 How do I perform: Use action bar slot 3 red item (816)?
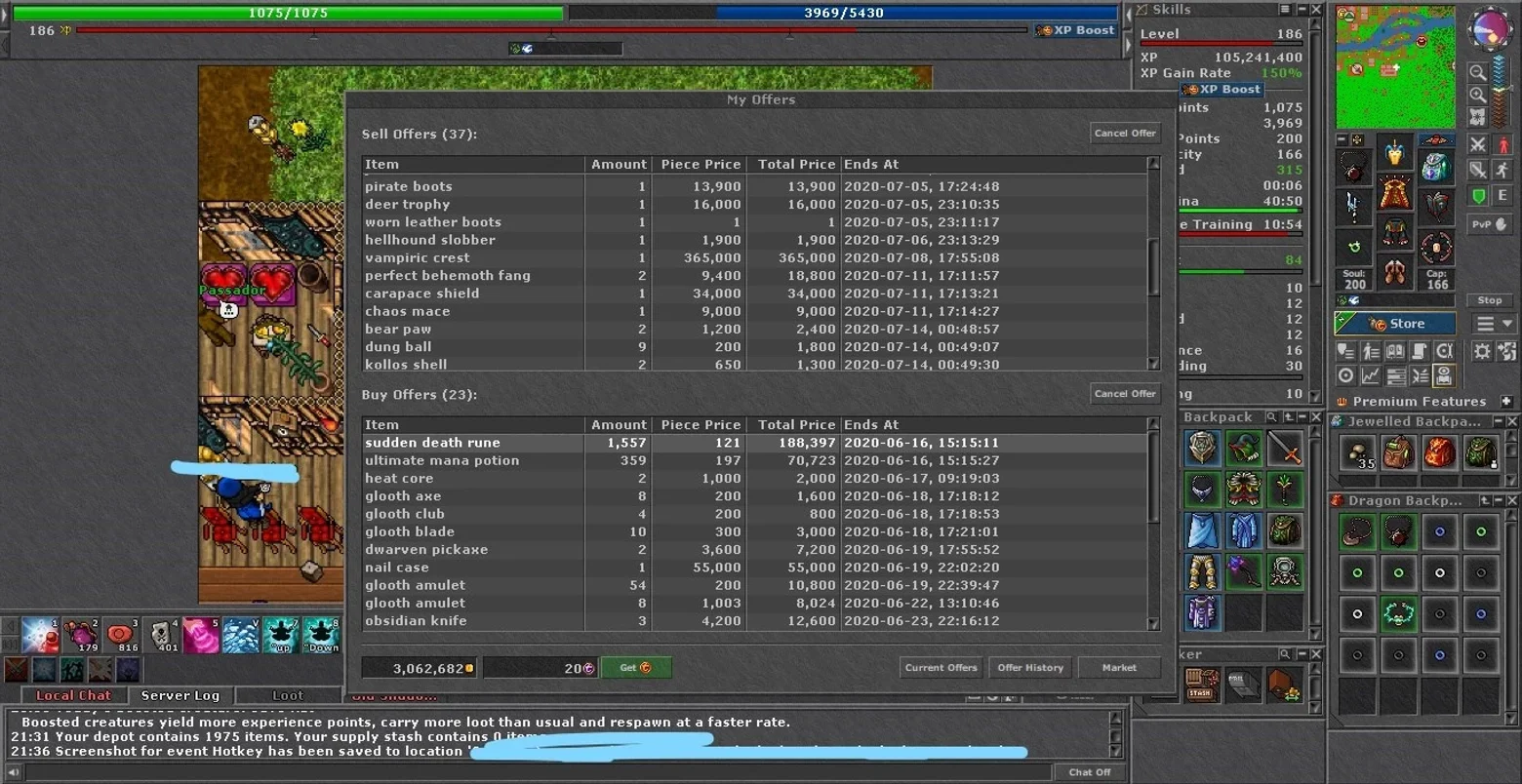pos(120,635)
